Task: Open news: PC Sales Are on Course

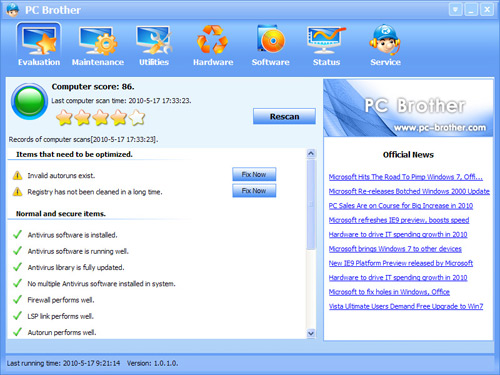Action: point(401,205)
